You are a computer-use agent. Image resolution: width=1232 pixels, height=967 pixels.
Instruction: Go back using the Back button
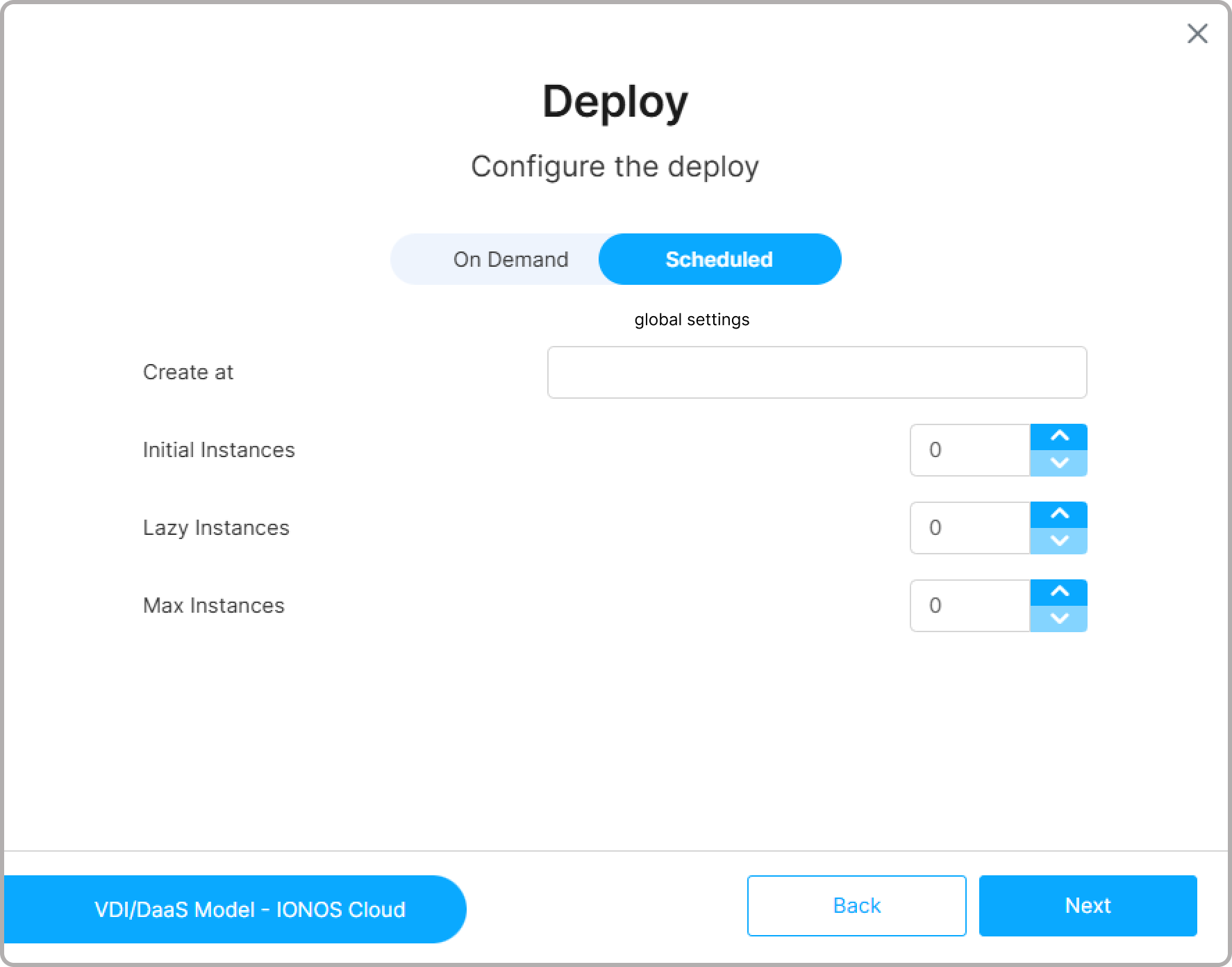coord(856,906)
